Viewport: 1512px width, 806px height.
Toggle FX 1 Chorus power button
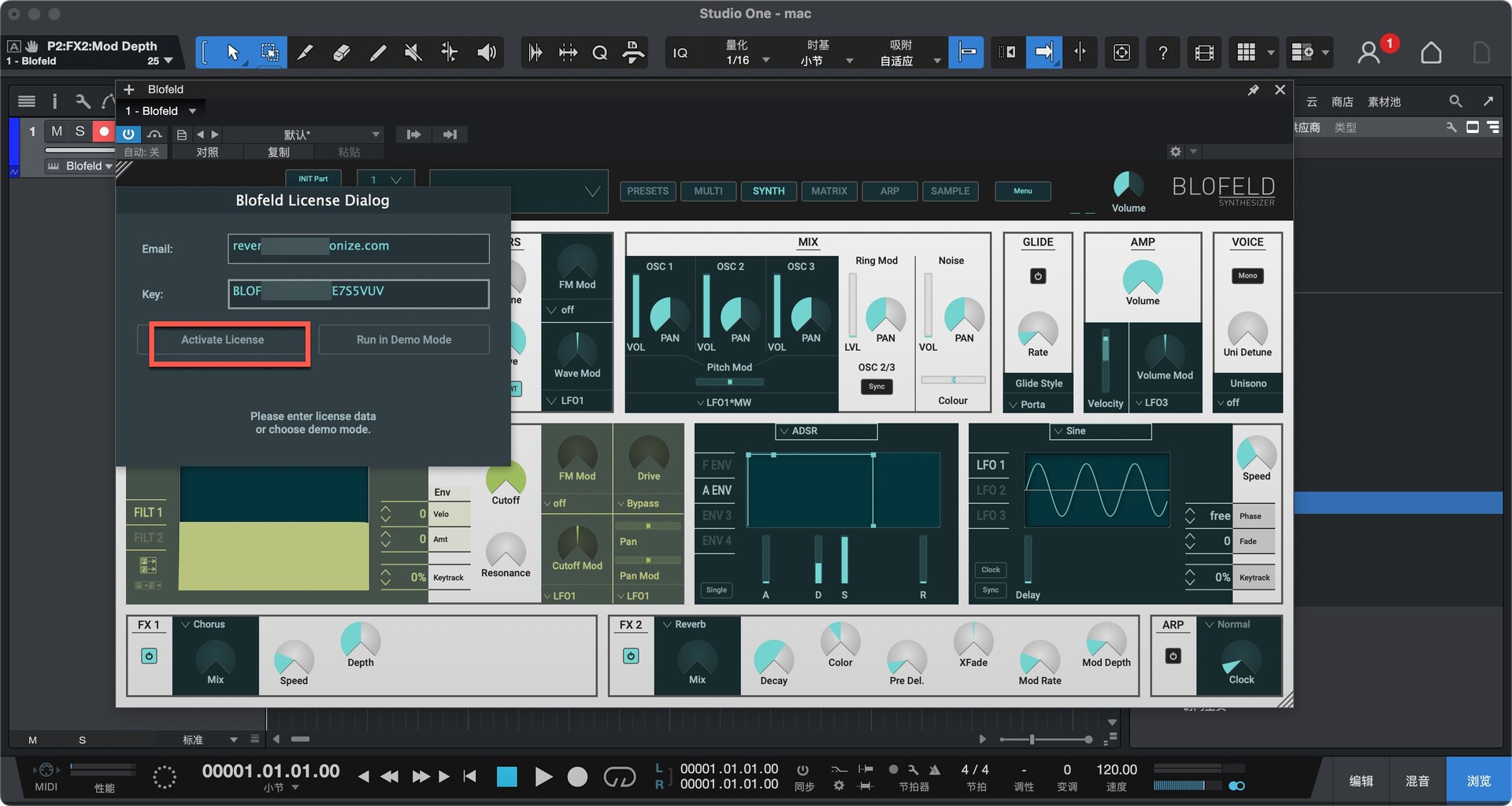point(149,656)
